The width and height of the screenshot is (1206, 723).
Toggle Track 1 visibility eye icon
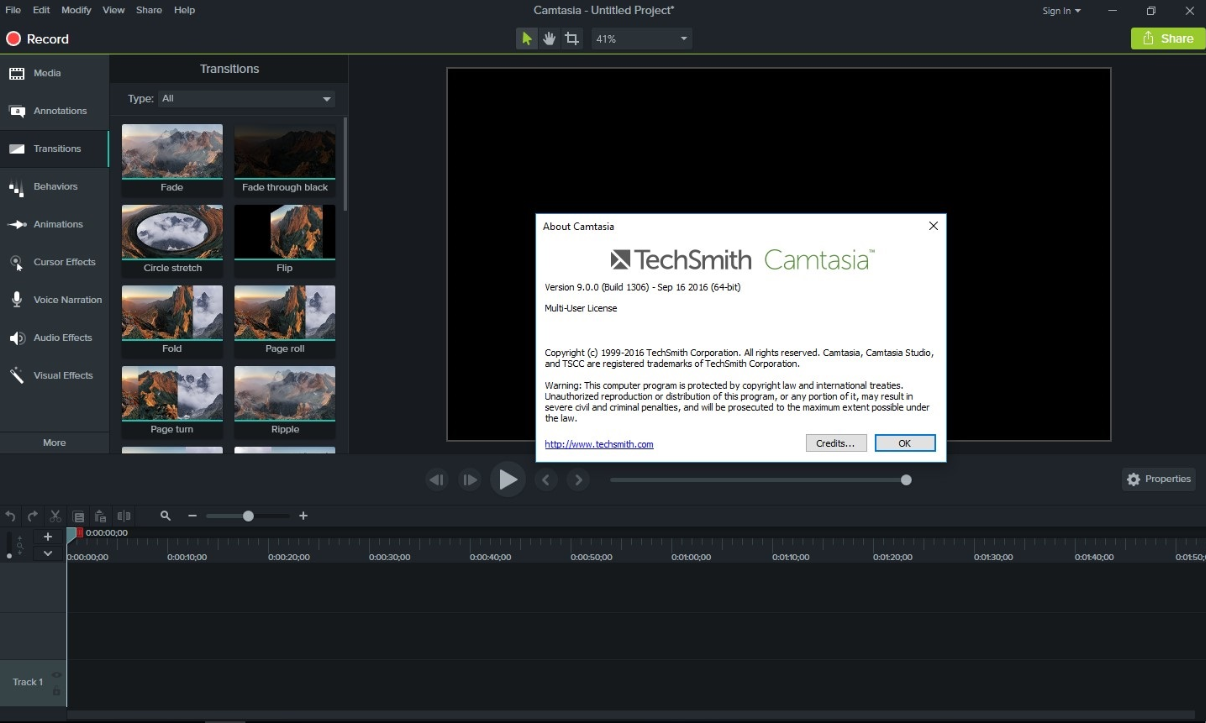(56, 675)
